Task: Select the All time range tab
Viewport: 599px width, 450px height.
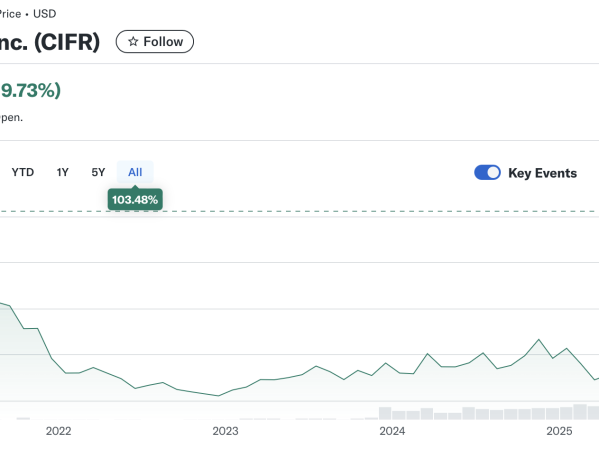Action: coord(135,172)
